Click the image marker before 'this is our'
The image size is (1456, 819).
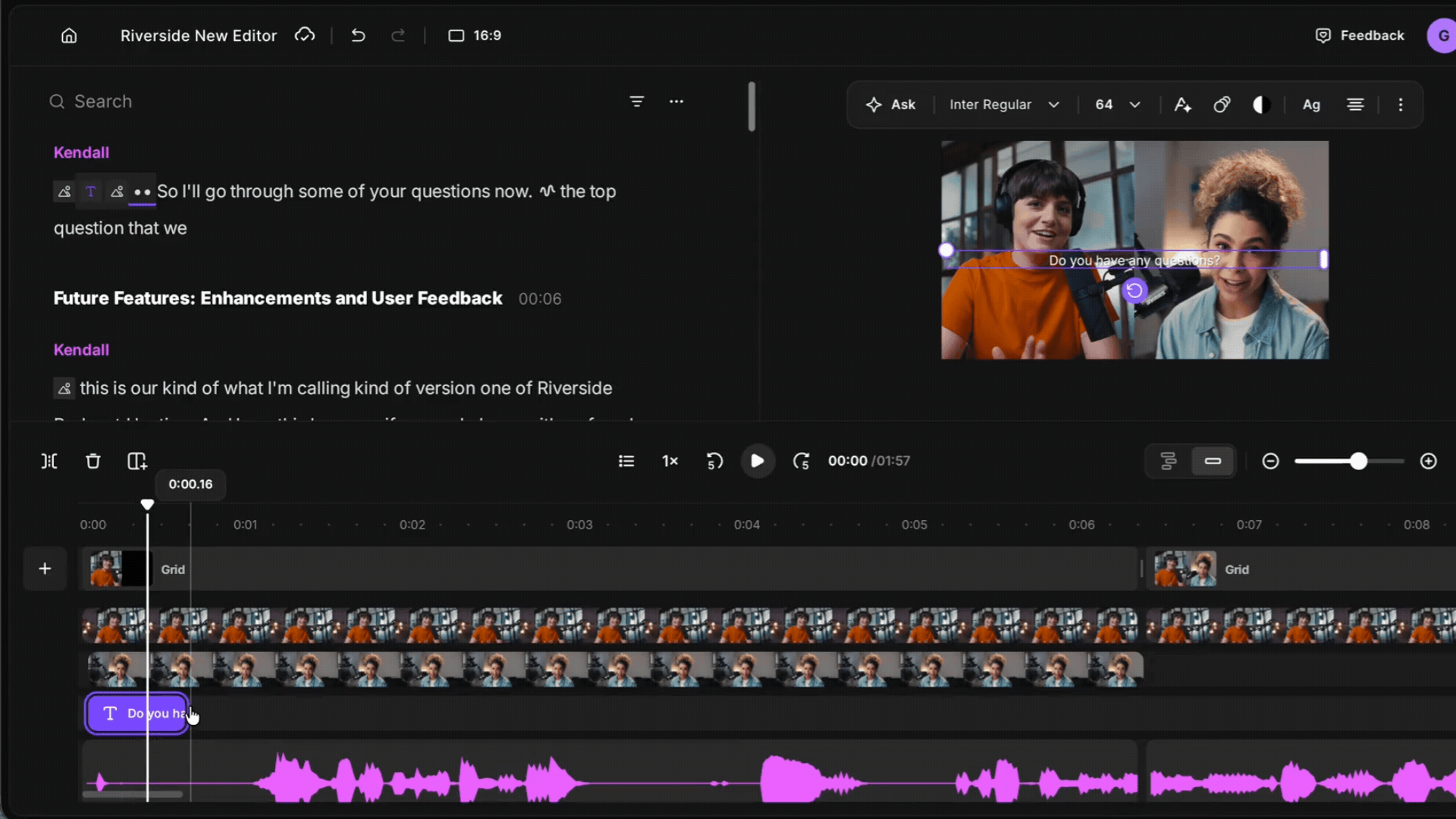[64, 389]
